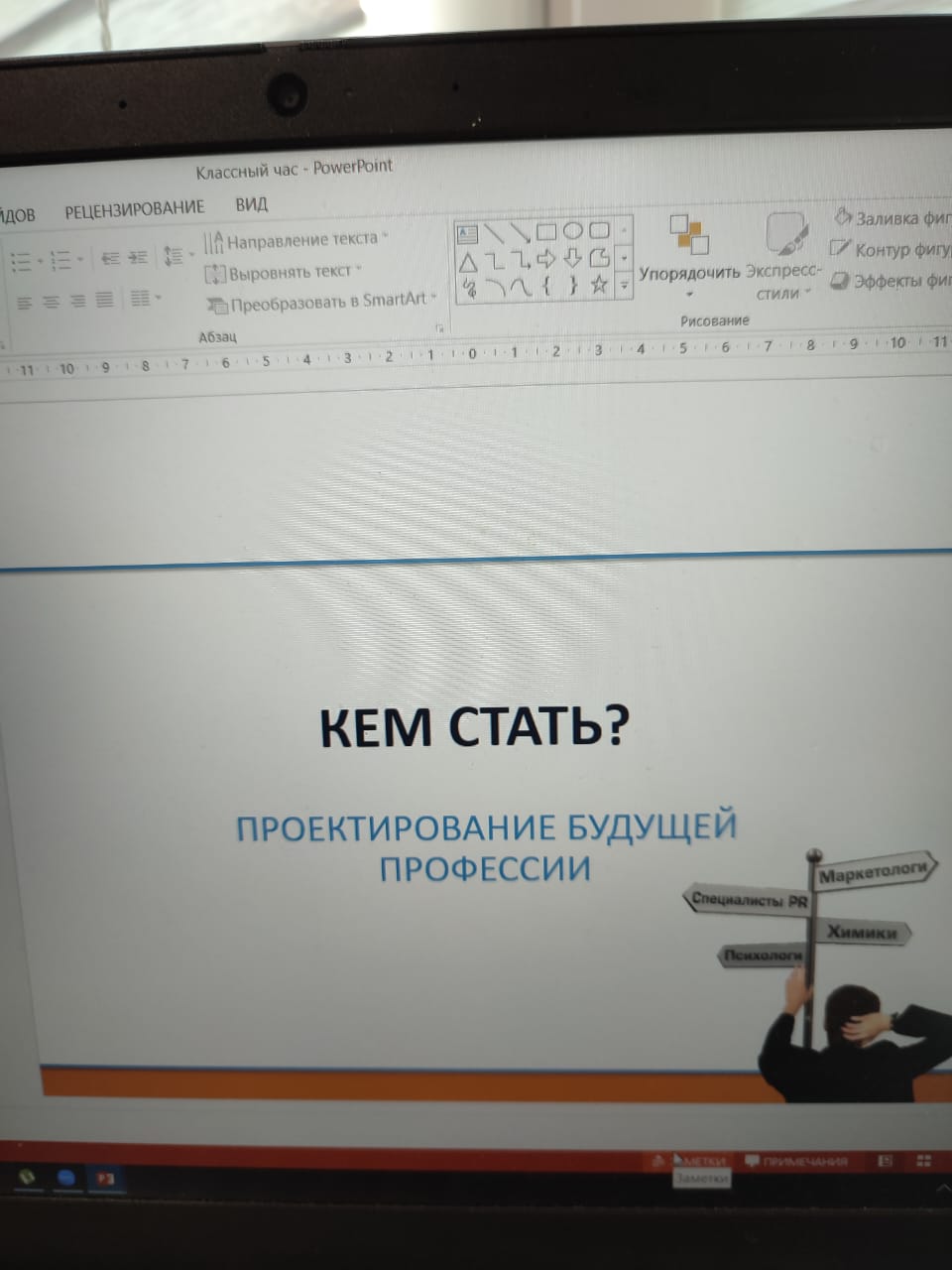Click PowerPoint icon in the taskbar
Screen dimensions: 952x1270
(105, 1179)
